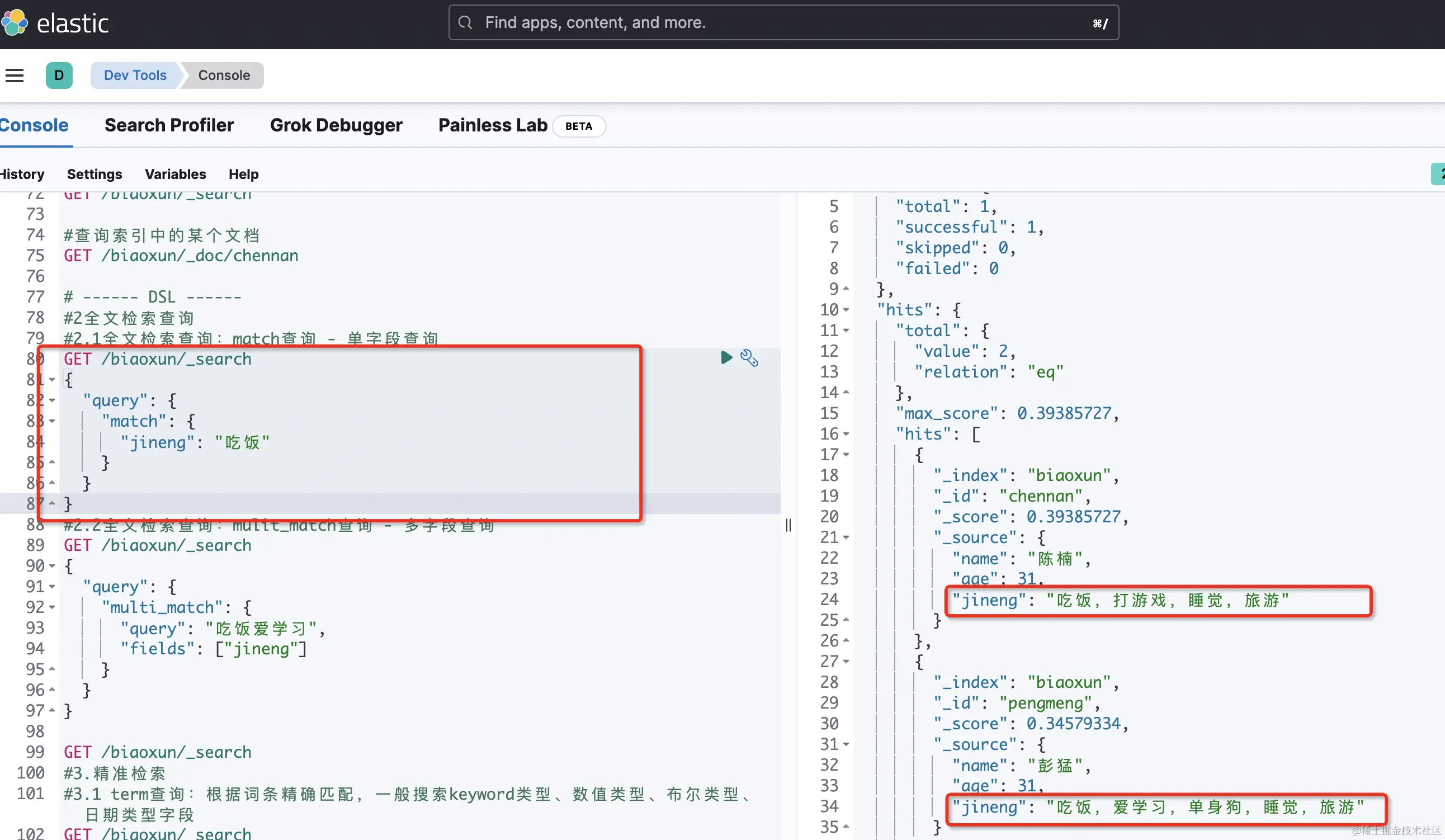This screenshot has width=1445, height=840.
Task: Open the main navigation hamburger menu
Action: [14, 75]
